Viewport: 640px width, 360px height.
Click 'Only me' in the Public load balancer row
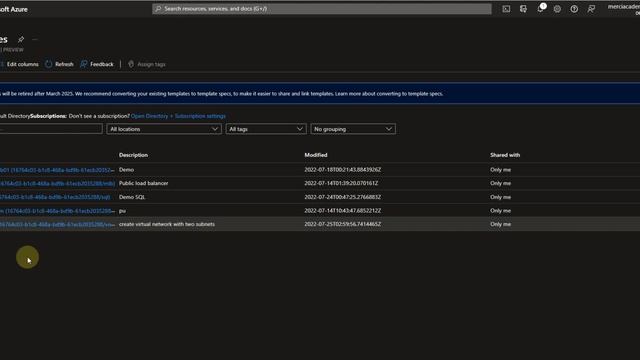coord(500,183)
